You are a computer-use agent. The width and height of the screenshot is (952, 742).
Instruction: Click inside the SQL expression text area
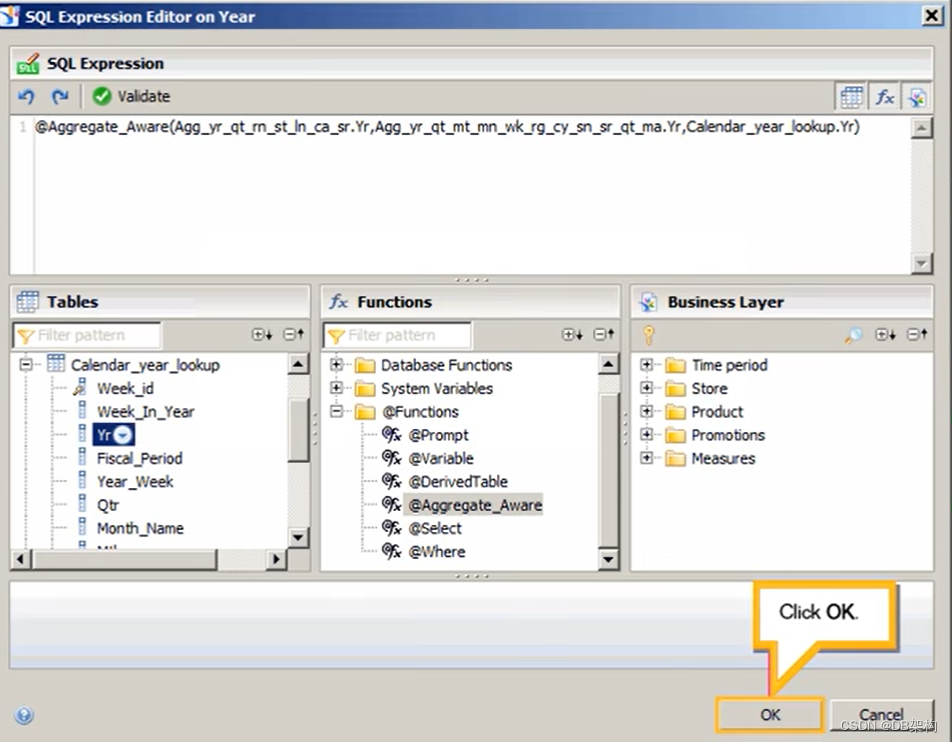tap(471, 194)
